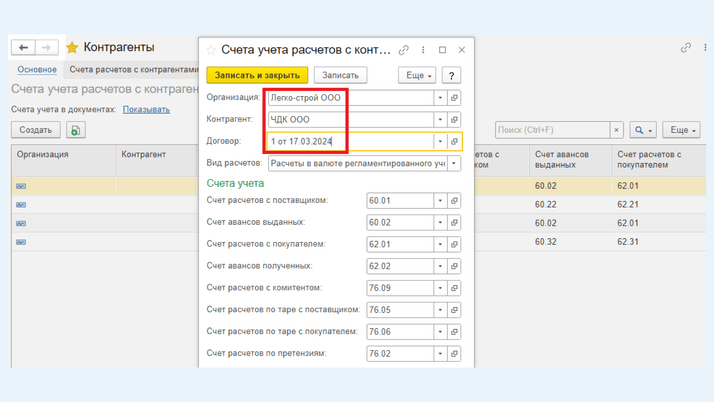Add Контрагенты to favorites with yellow star
Image resolution: width=714 pixels, height=402 pixels.
[x=72, y=47]
